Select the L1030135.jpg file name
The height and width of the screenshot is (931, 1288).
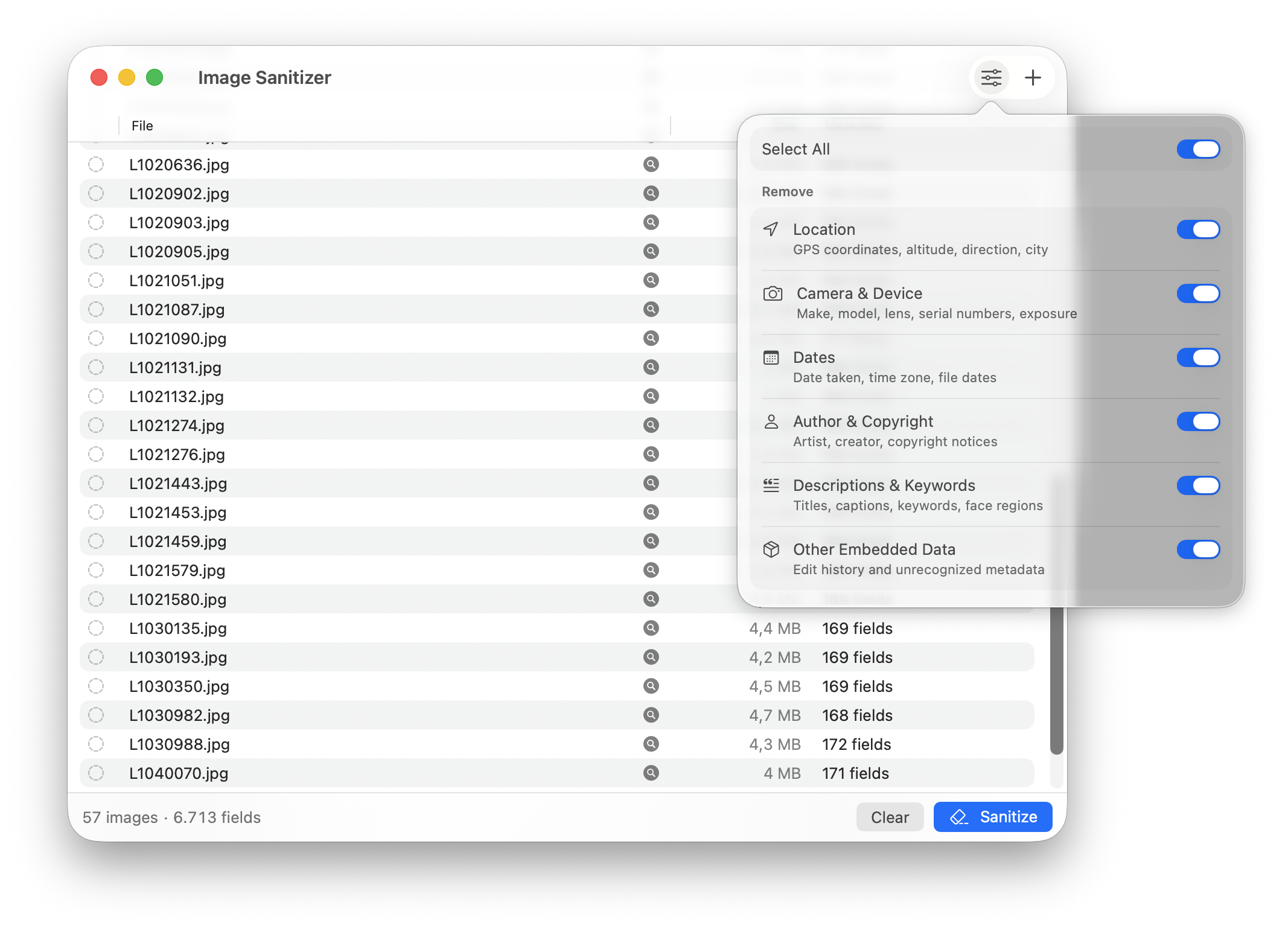178,629
